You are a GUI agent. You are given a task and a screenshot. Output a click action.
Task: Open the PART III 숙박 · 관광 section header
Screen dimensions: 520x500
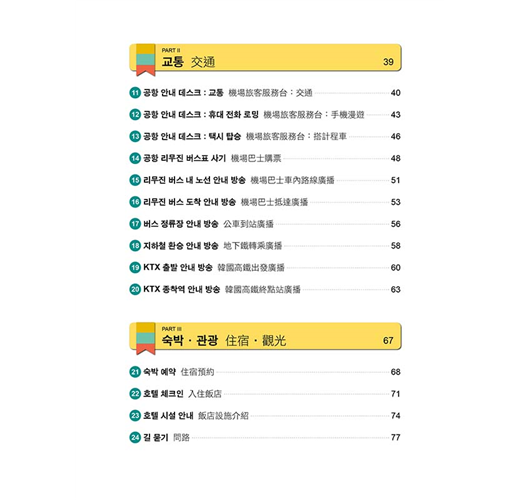265,336
